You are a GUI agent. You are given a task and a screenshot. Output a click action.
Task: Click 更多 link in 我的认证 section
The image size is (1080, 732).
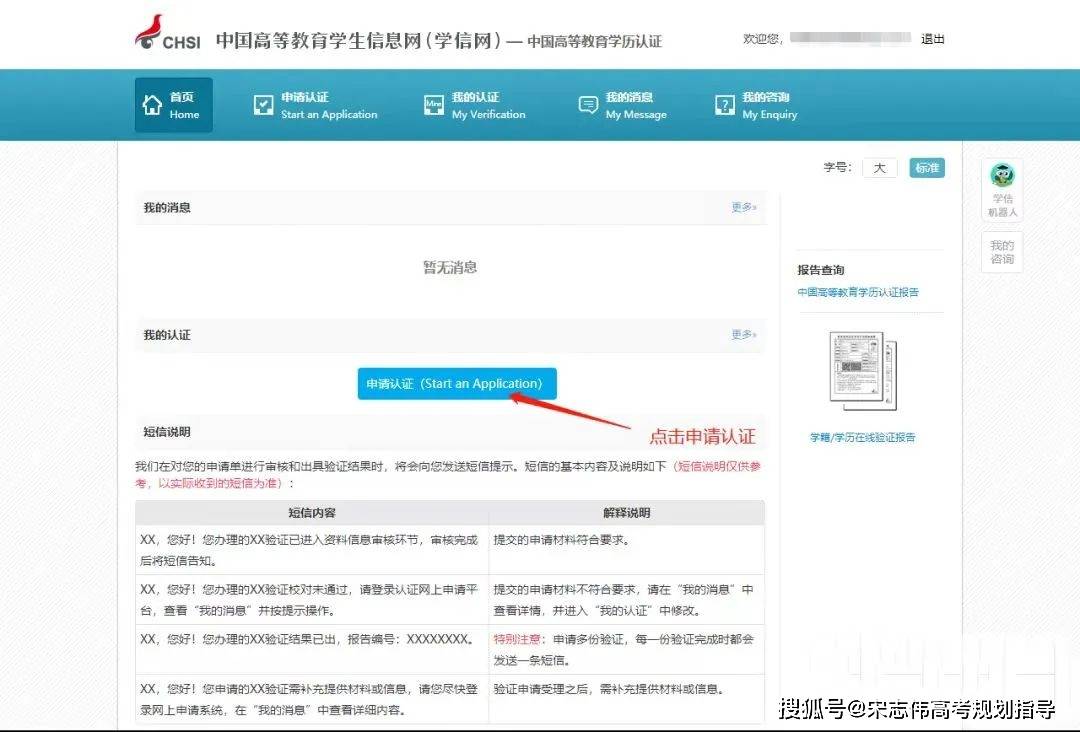coord(744,334)
